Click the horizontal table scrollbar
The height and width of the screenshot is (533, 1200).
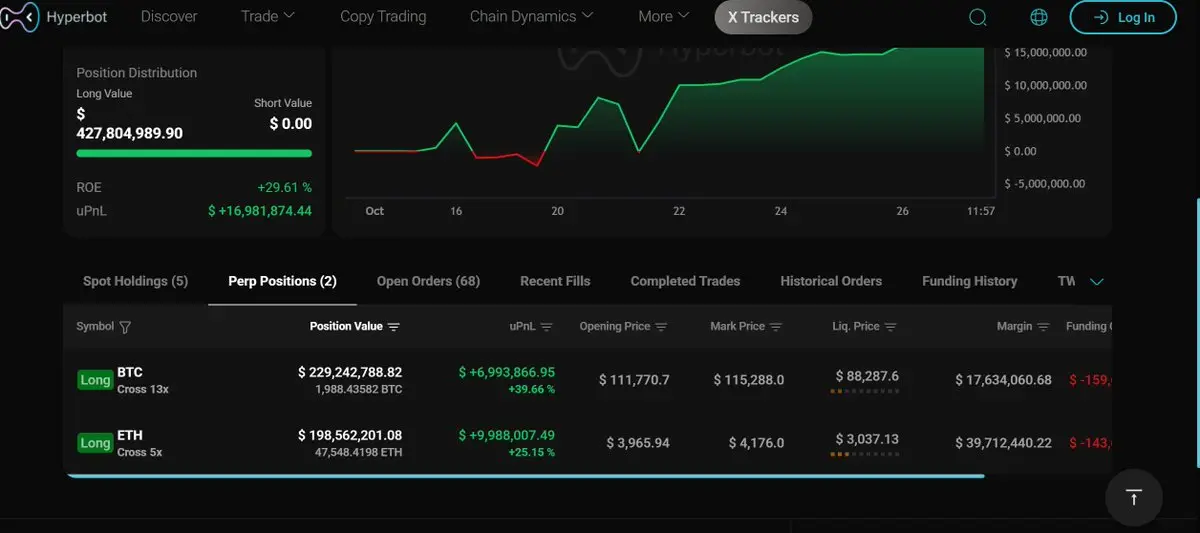(525, 476)
